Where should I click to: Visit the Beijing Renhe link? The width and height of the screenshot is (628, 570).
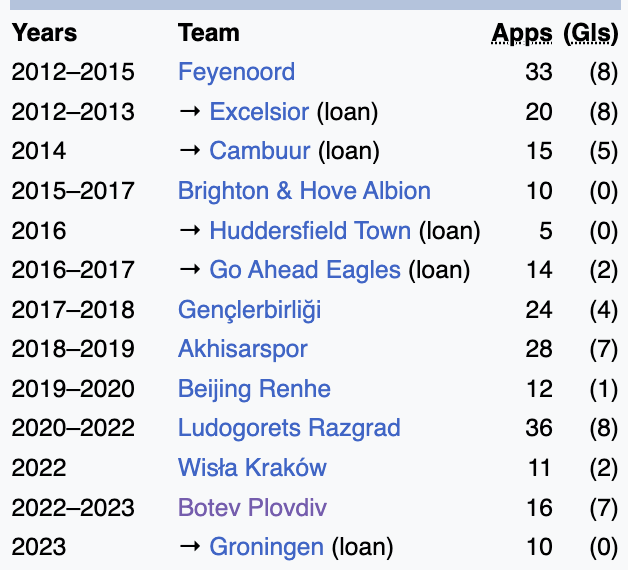coord(254,389)
